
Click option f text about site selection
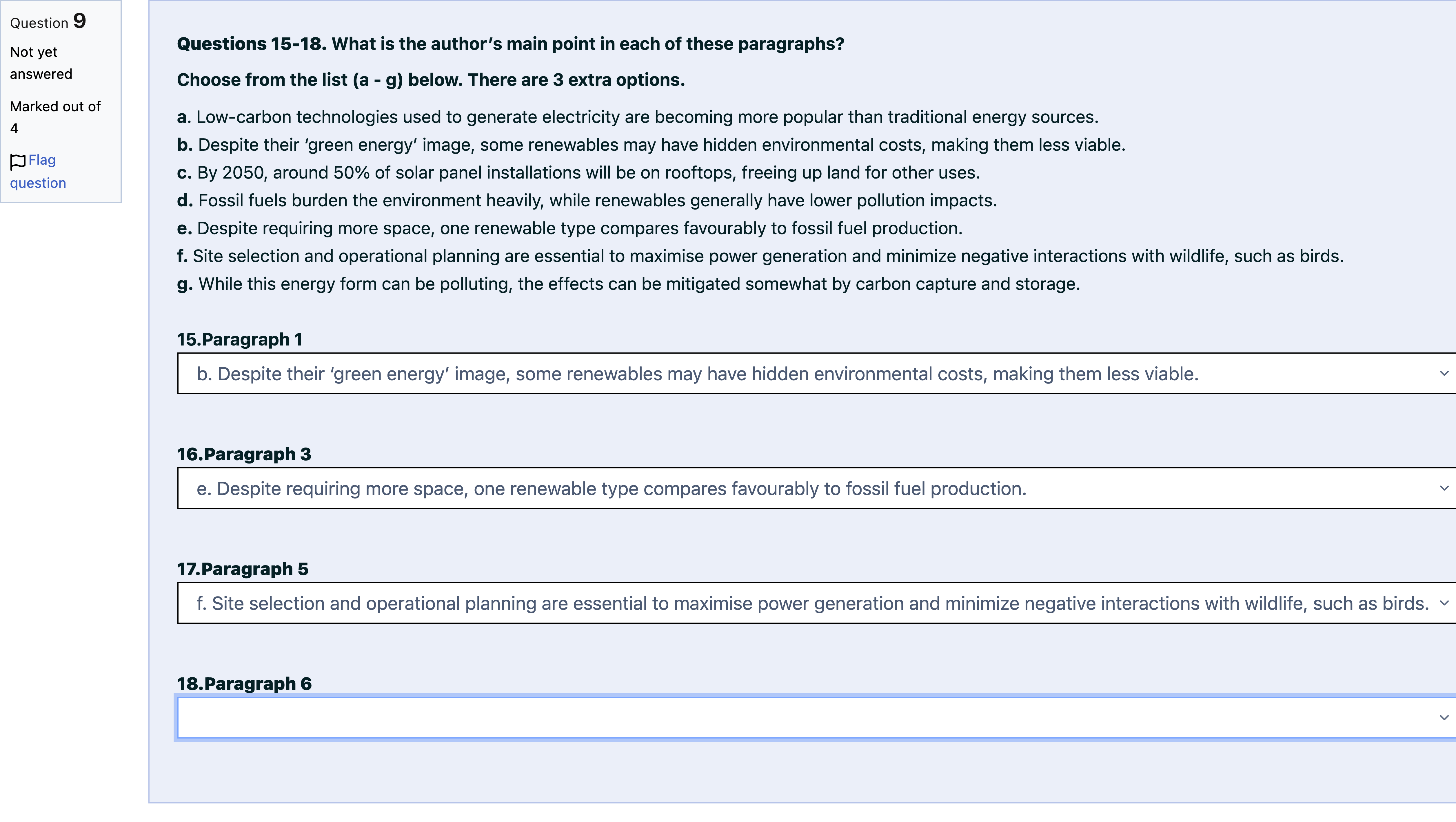[x=760, y=256]
